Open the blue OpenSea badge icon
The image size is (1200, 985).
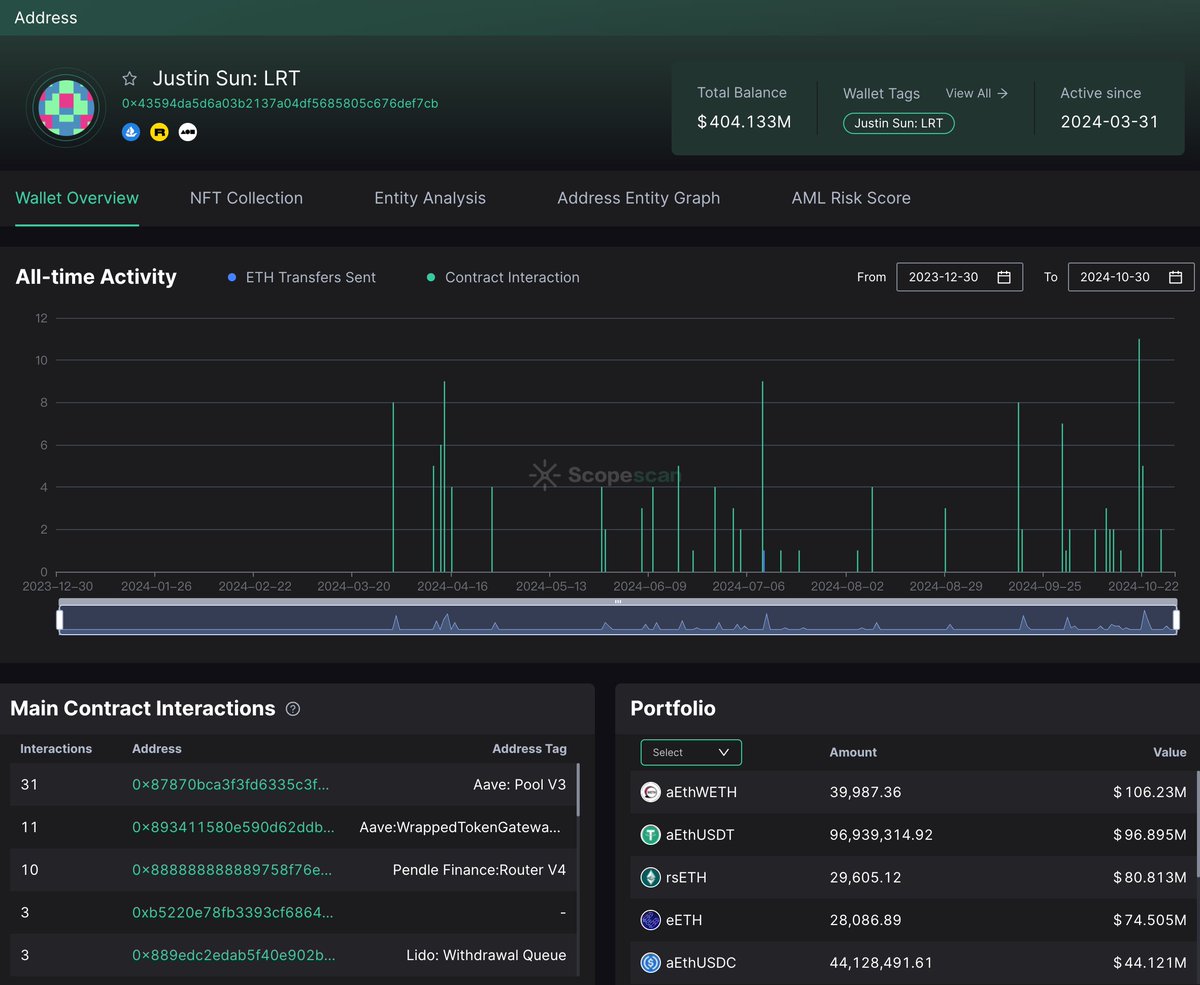[131, 132]
